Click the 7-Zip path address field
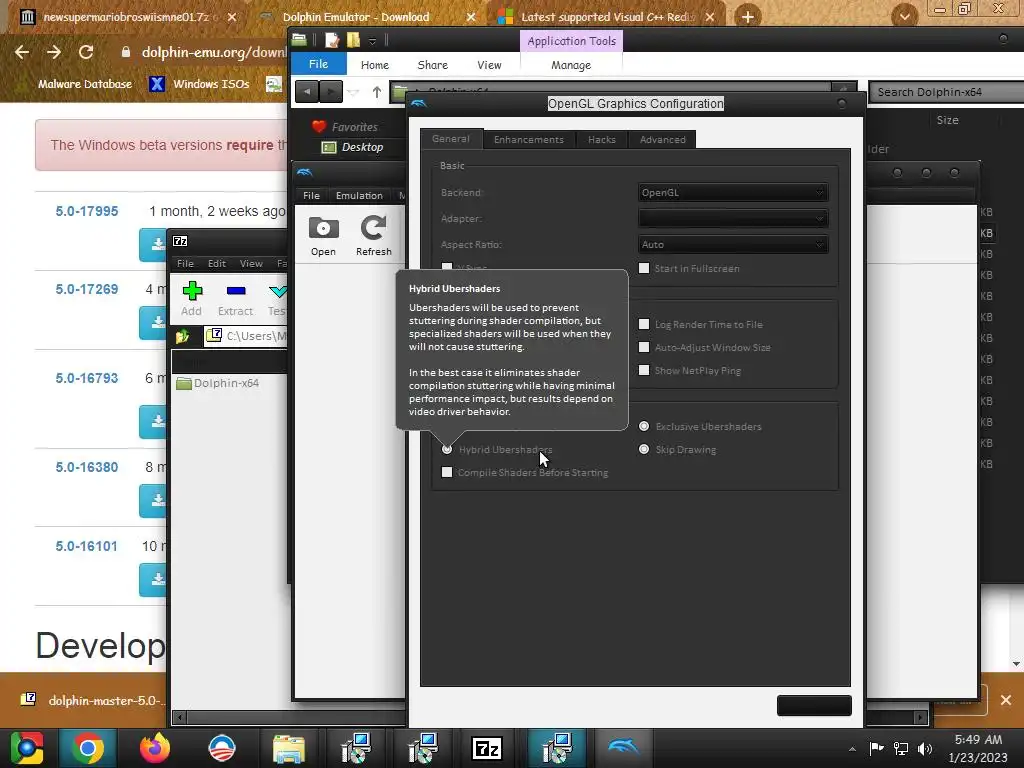 (x=246, y=336)
